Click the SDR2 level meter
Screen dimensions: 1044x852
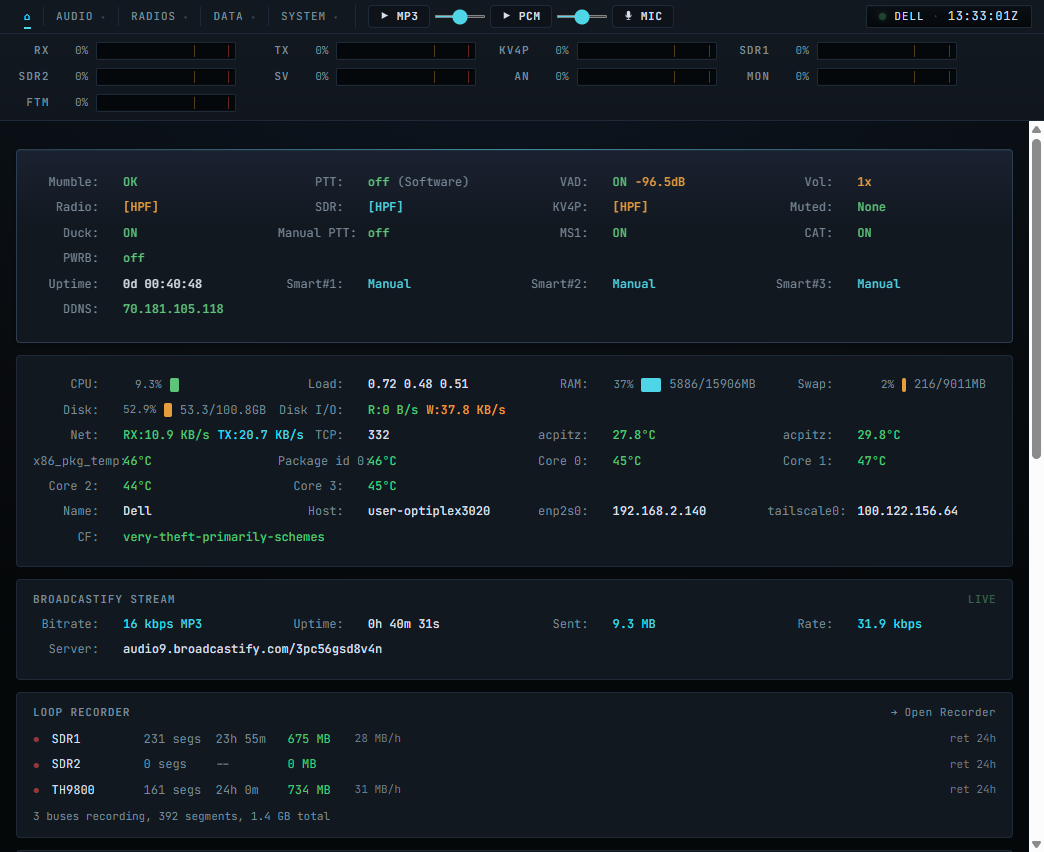(166, 77)
